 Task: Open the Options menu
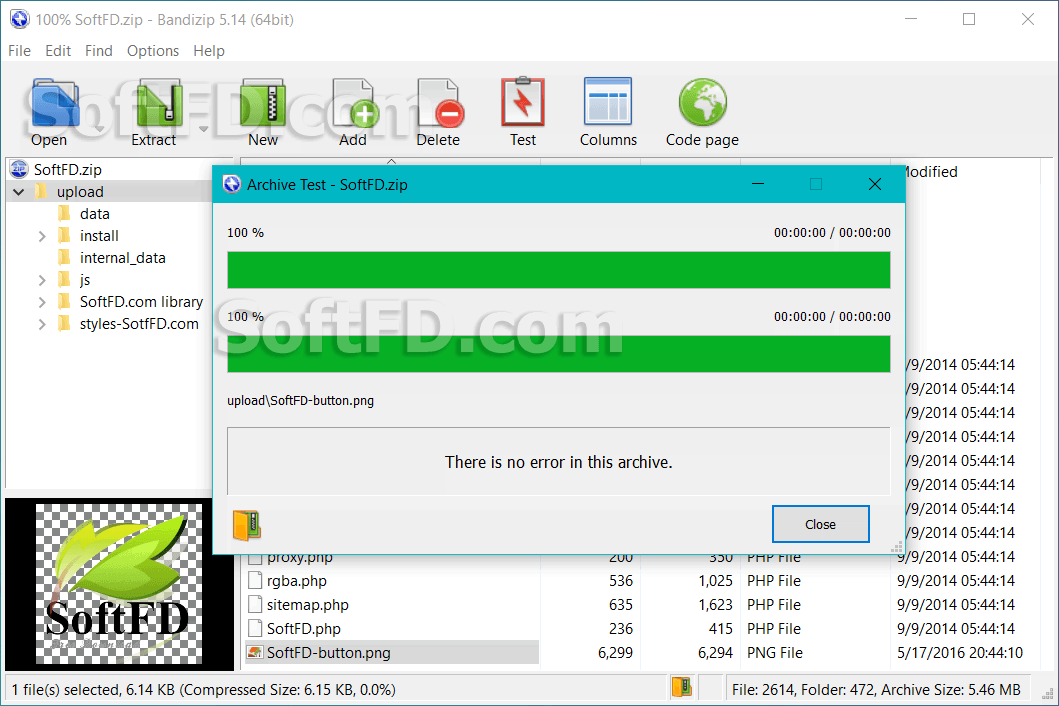click(x=153, y=51)
